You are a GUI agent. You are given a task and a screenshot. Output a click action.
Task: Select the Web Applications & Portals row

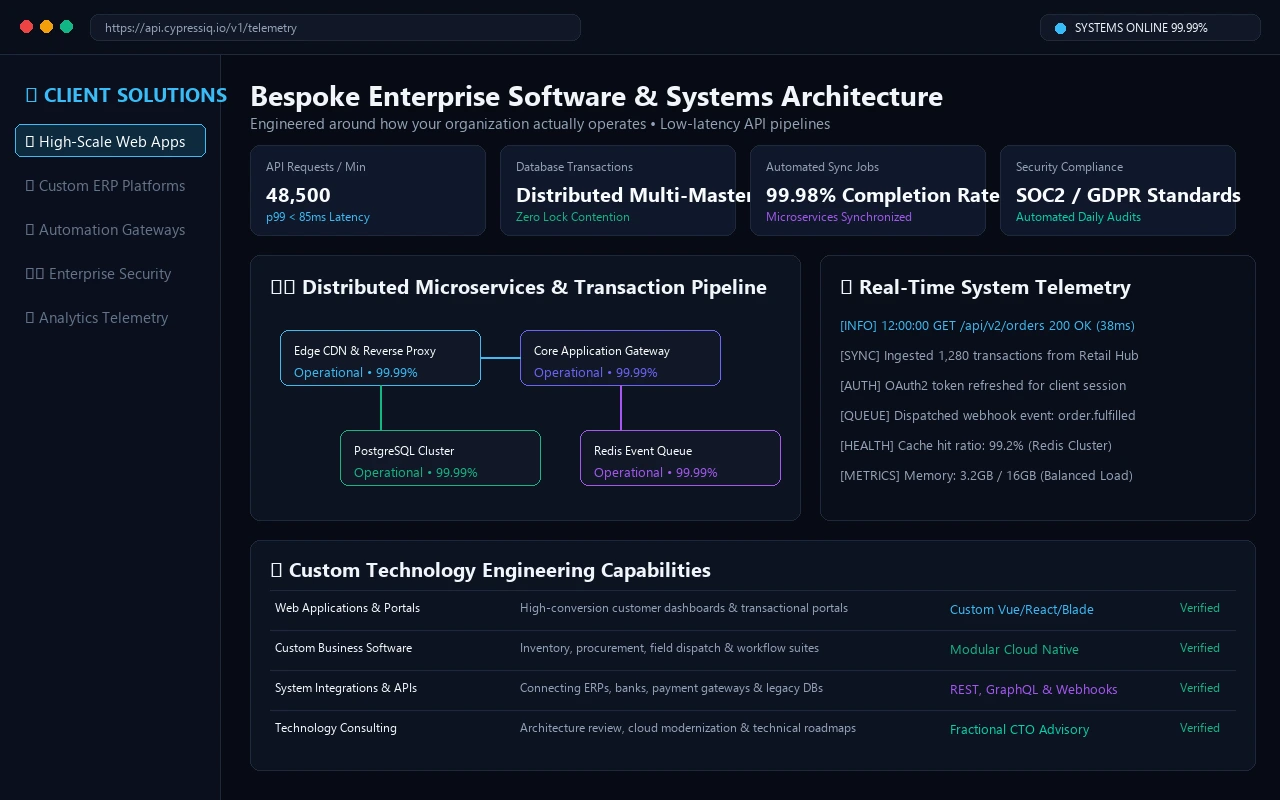(x=753, y=609)
